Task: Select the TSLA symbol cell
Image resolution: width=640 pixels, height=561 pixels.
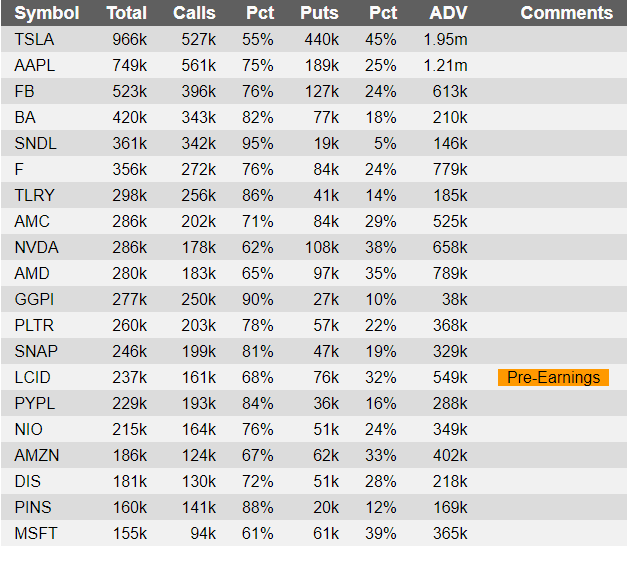Action: (x=34, y=40)
